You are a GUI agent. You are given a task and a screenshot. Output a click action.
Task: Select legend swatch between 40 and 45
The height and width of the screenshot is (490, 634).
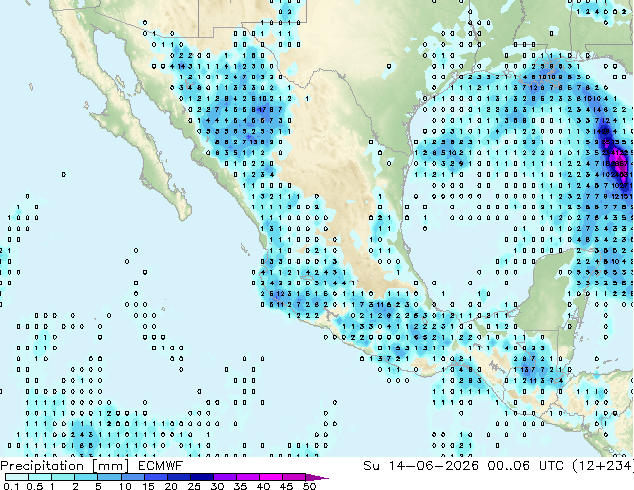coord(271,477)
